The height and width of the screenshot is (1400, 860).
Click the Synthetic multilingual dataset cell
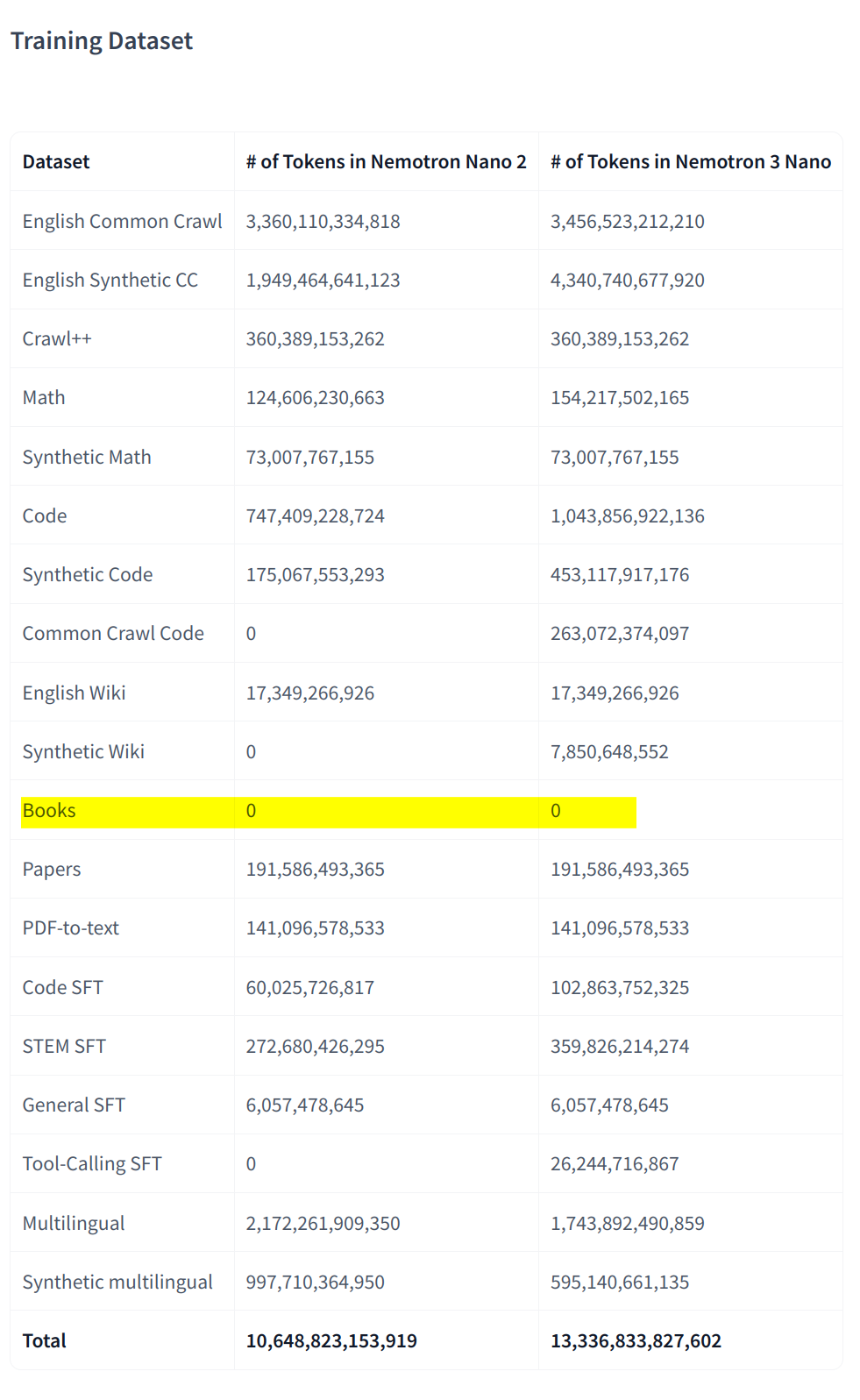[x=117, y=1283]
